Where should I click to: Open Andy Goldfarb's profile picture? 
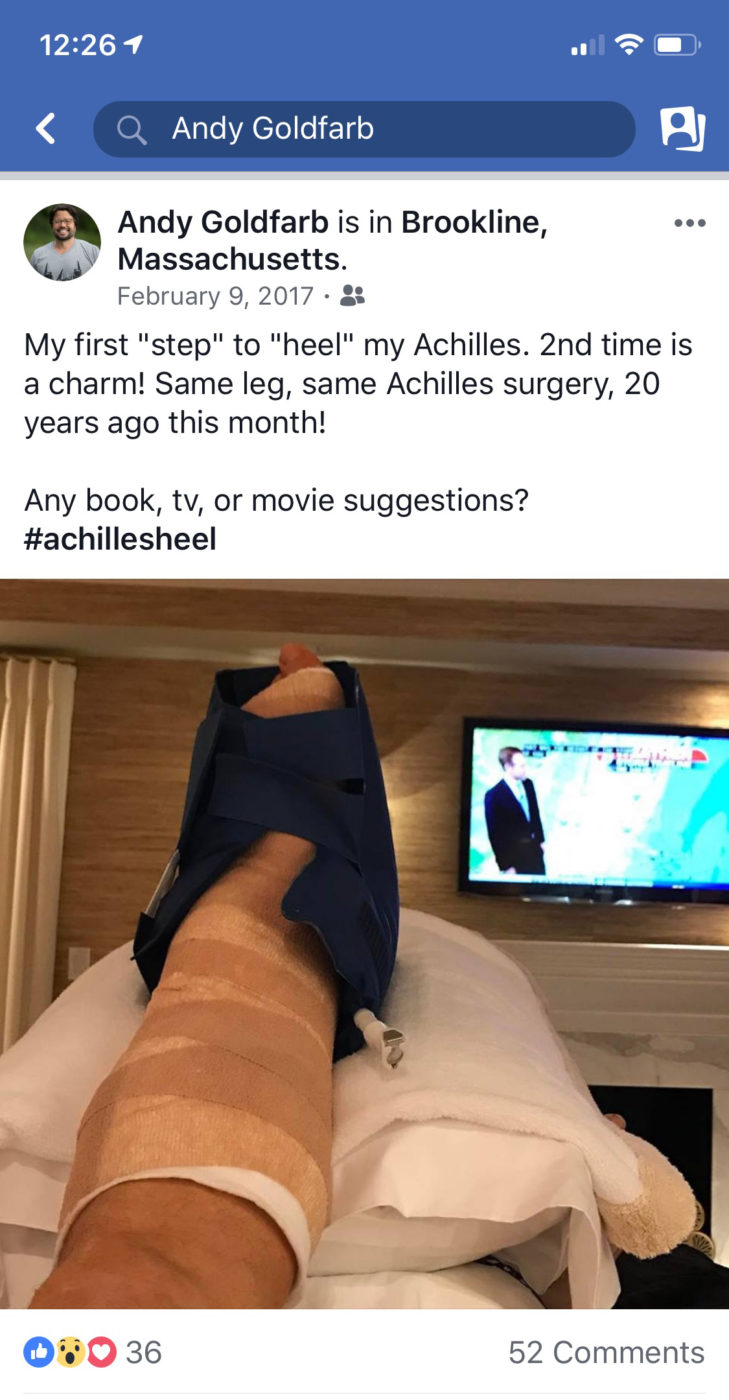[x=62, y=242]
